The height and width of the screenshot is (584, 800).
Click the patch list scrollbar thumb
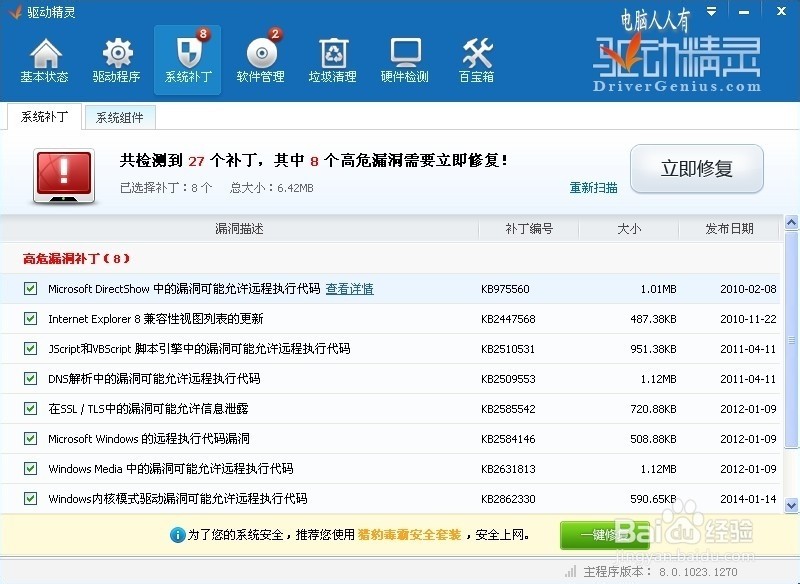[791, 339]
